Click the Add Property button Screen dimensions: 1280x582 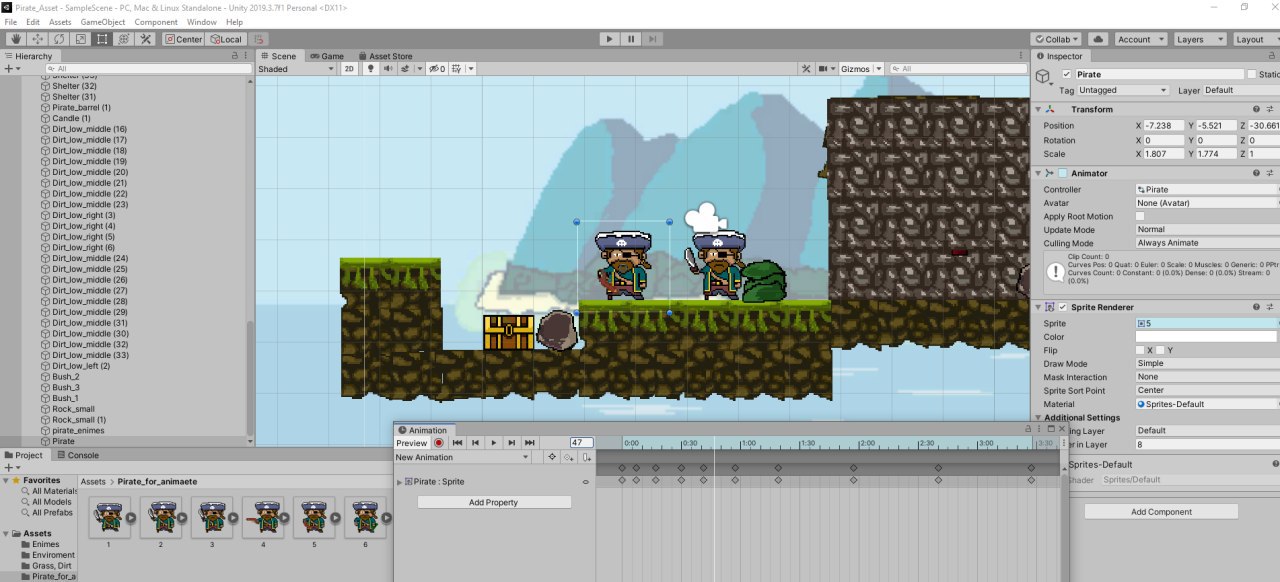click(494, 502)
